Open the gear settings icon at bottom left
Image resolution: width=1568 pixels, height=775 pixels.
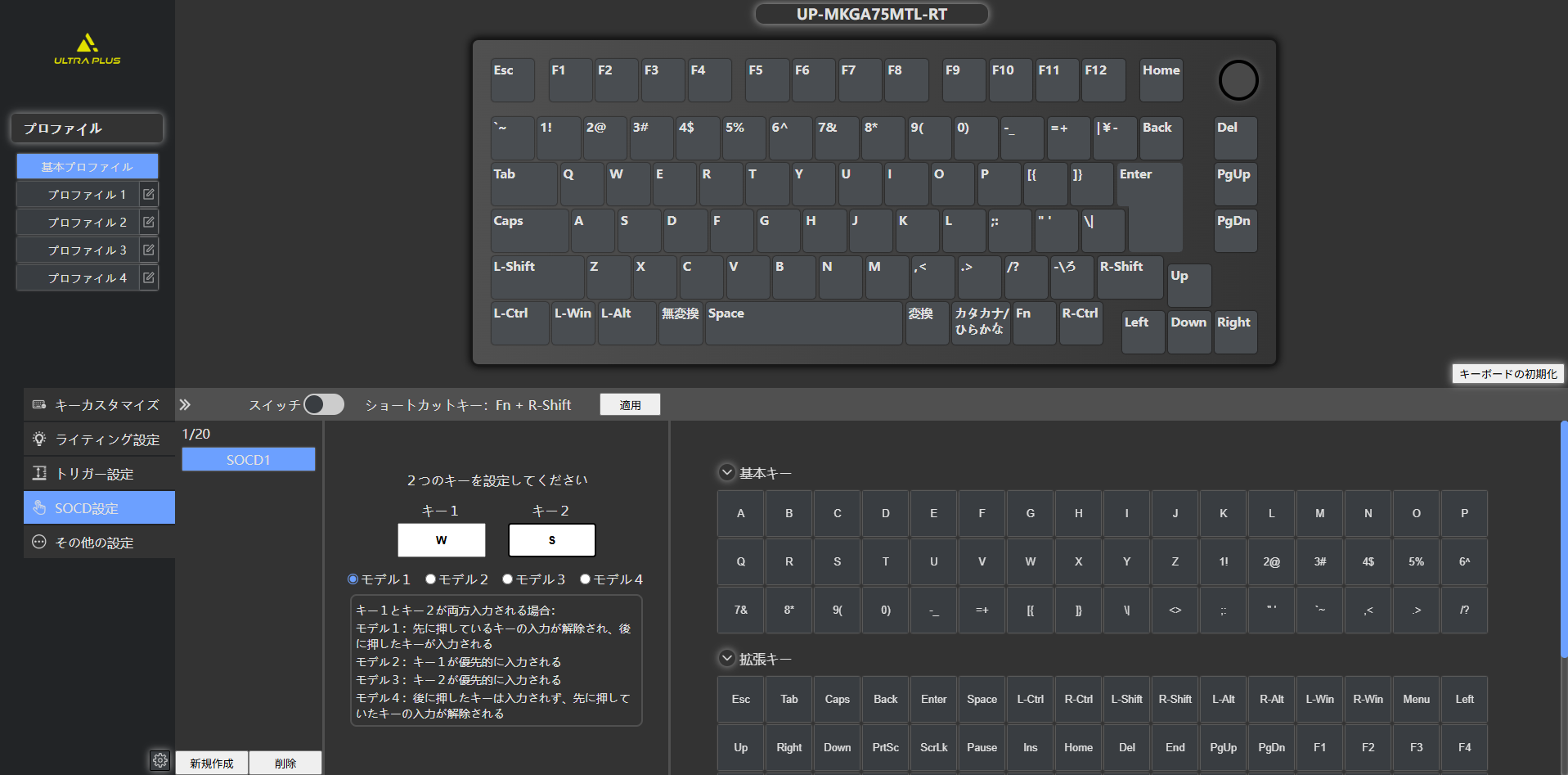tap(160, 760)
